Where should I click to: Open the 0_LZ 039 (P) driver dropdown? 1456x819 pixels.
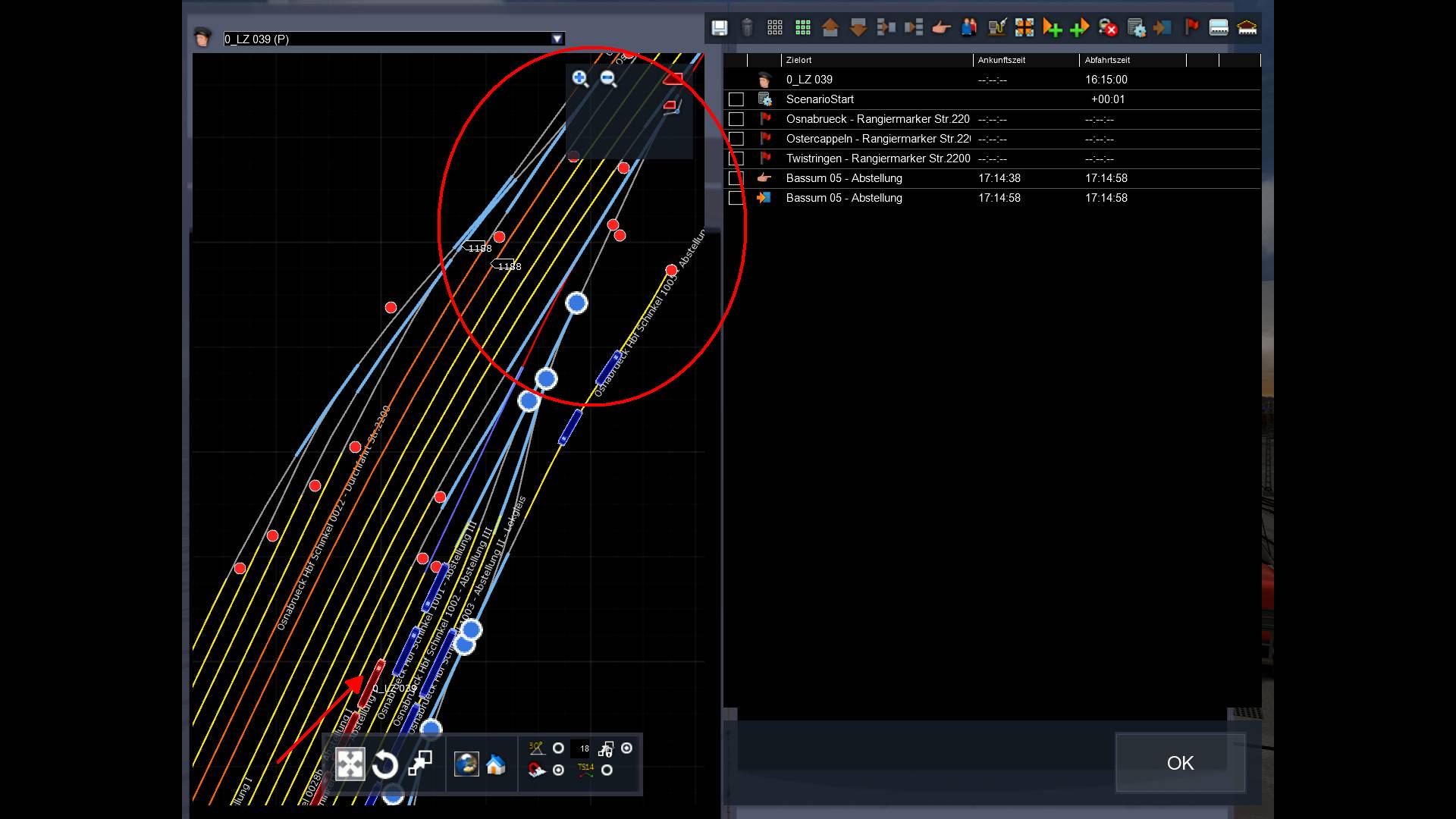click(x=557, y=39)
